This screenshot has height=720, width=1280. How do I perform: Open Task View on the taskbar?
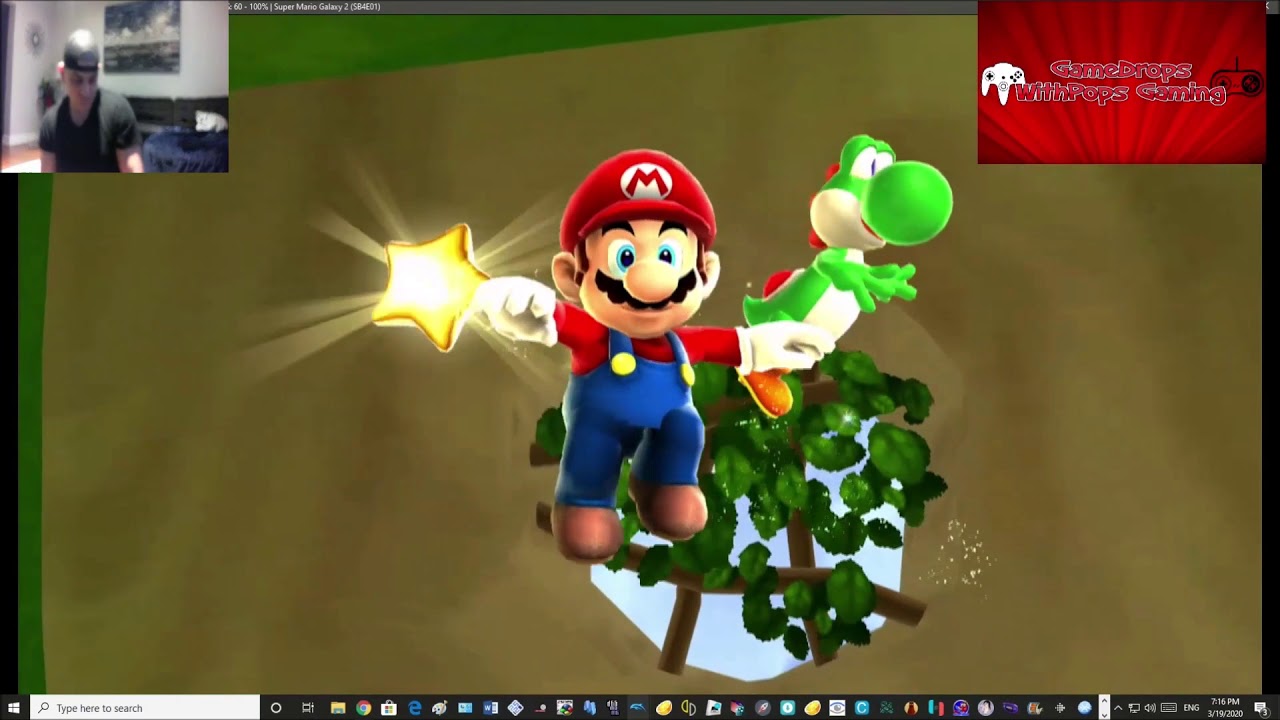click(308, 708)
